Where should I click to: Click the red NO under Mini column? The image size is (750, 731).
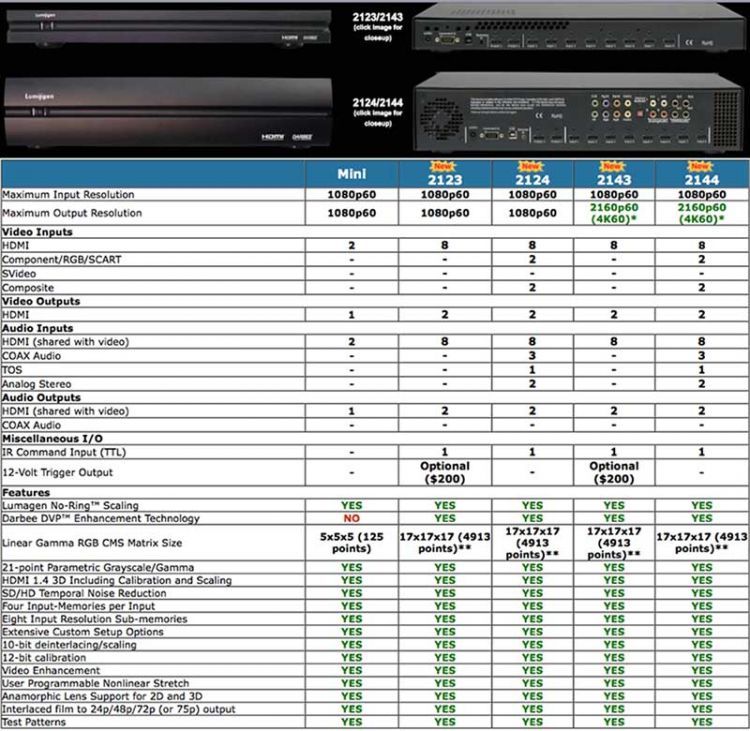click(x=352, y=519)
